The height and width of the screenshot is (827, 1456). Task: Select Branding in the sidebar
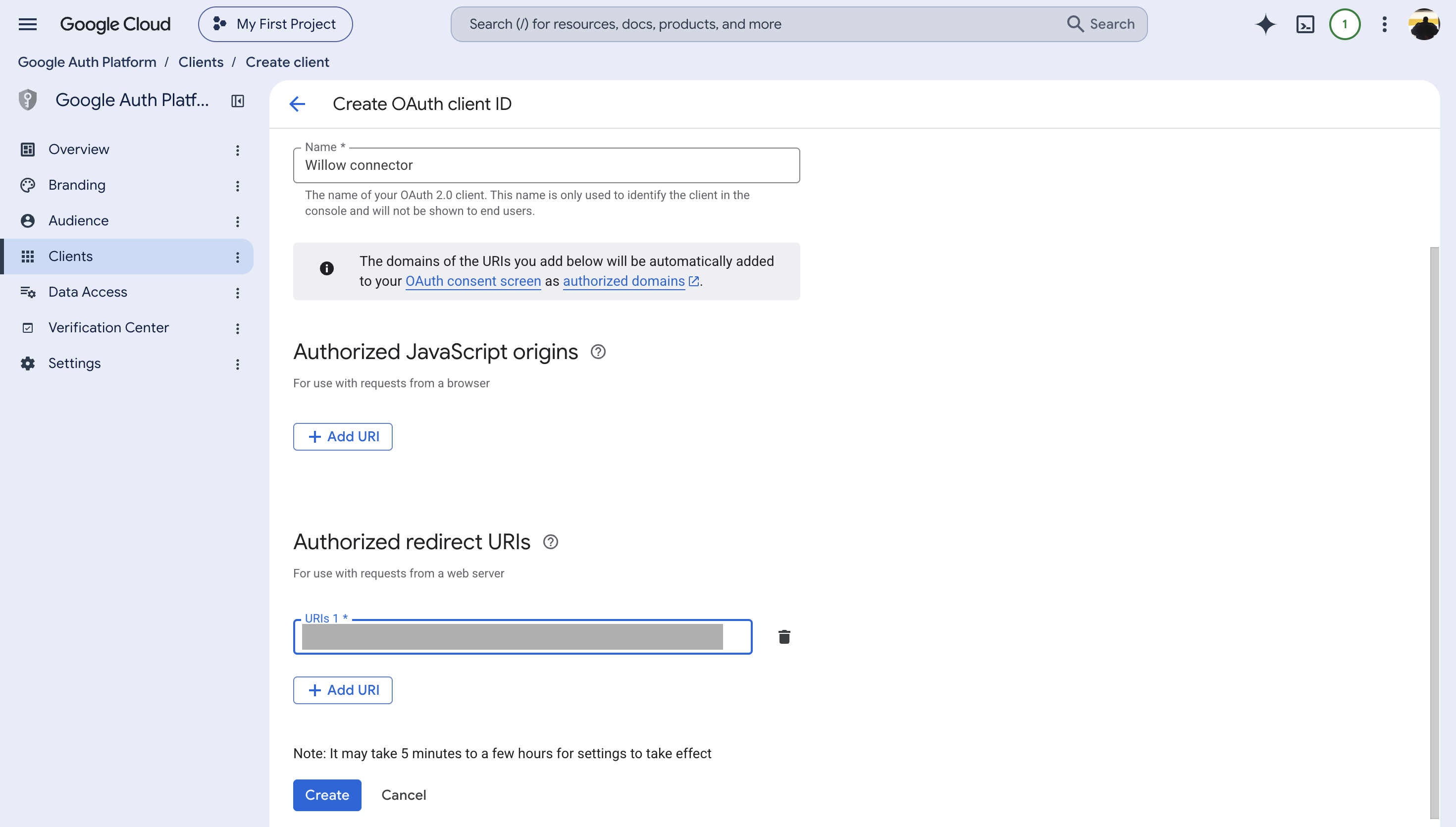(128, 185)
